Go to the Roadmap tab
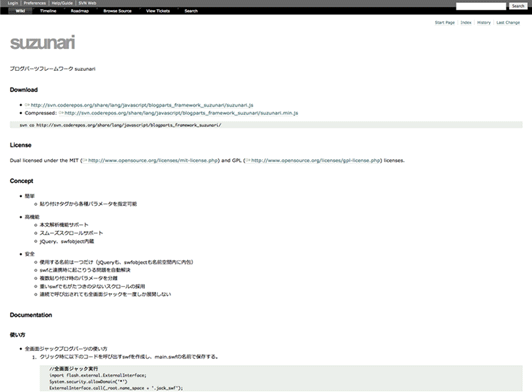 [x=80, y=11]
